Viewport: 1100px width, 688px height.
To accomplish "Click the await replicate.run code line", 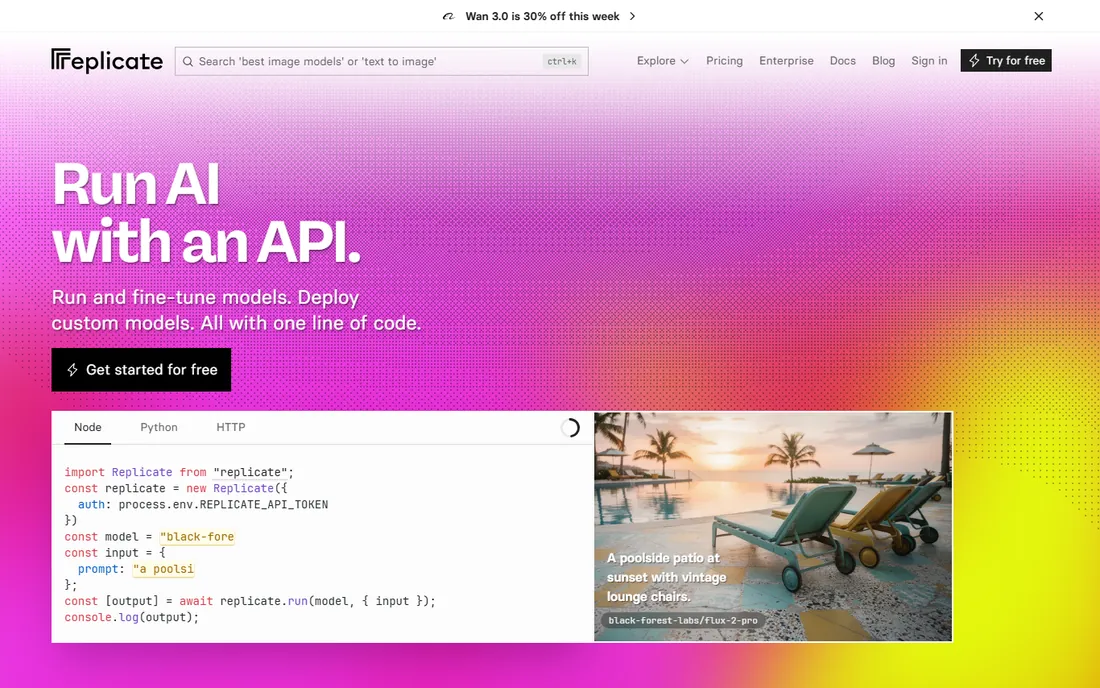I will 250,602.
